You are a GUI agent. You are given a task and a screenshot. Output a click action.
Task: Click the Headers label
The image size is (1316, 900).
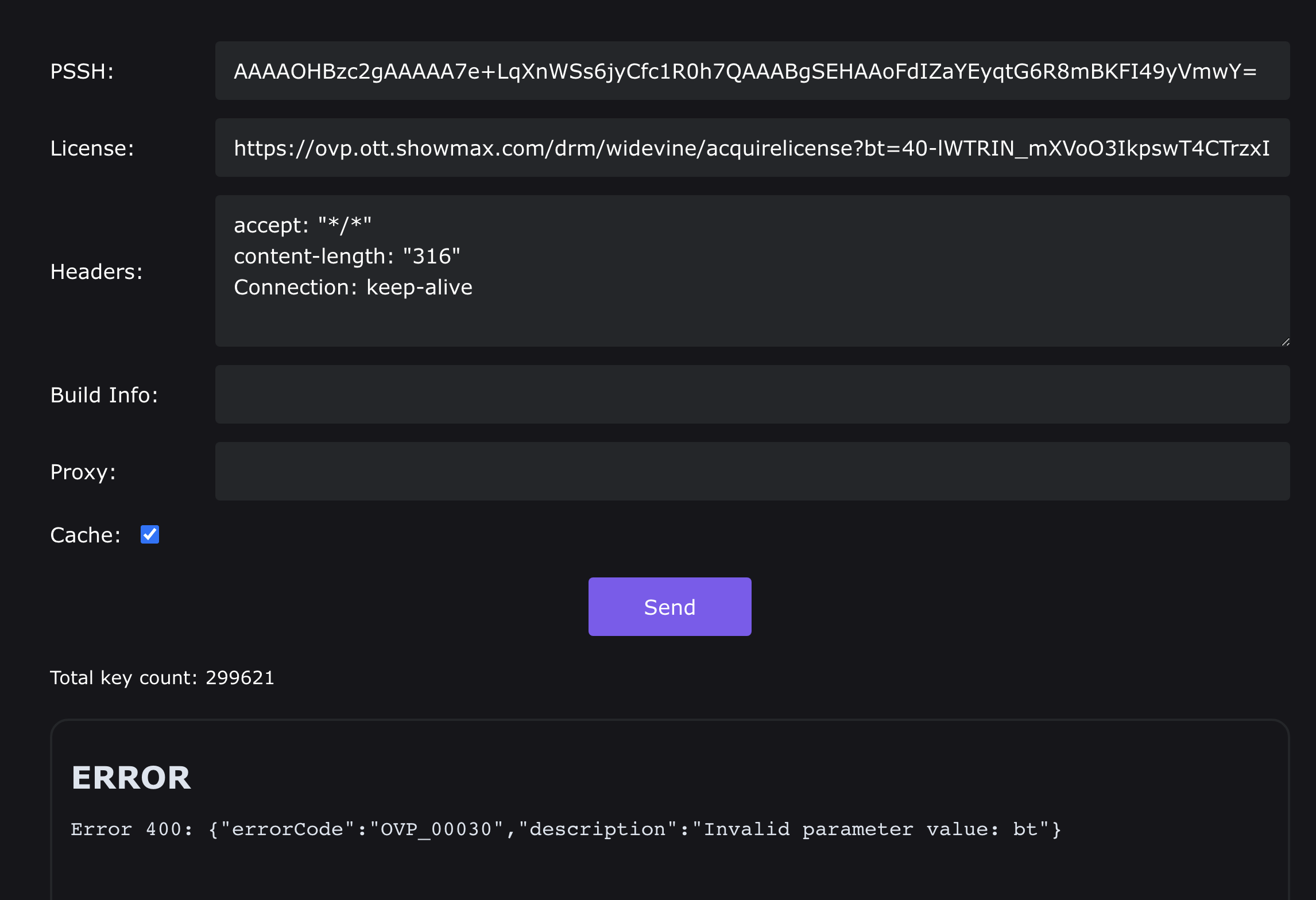click(96, 271)
